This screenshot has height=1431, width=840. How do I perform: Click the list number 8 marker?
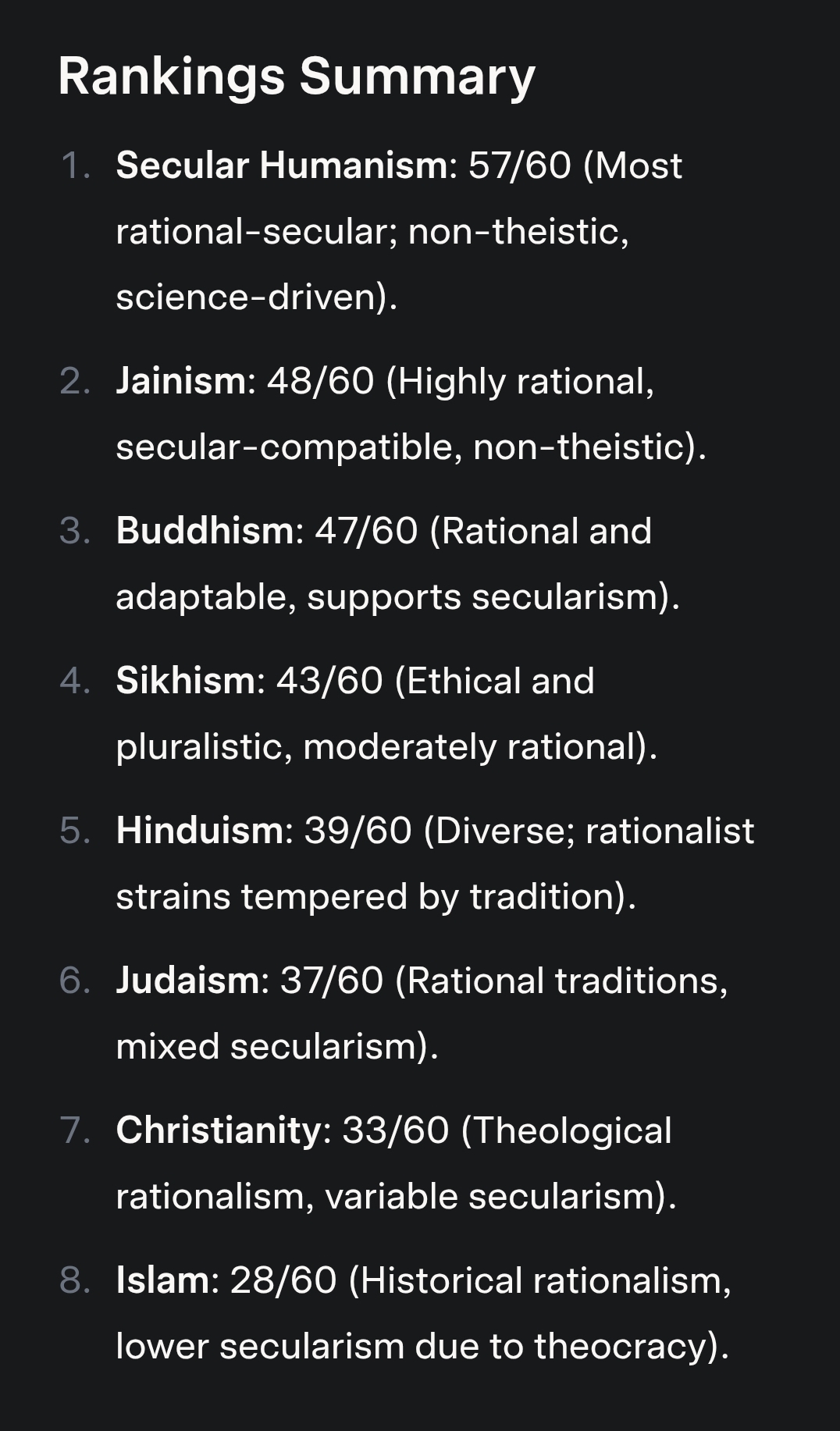(73, 1280)
